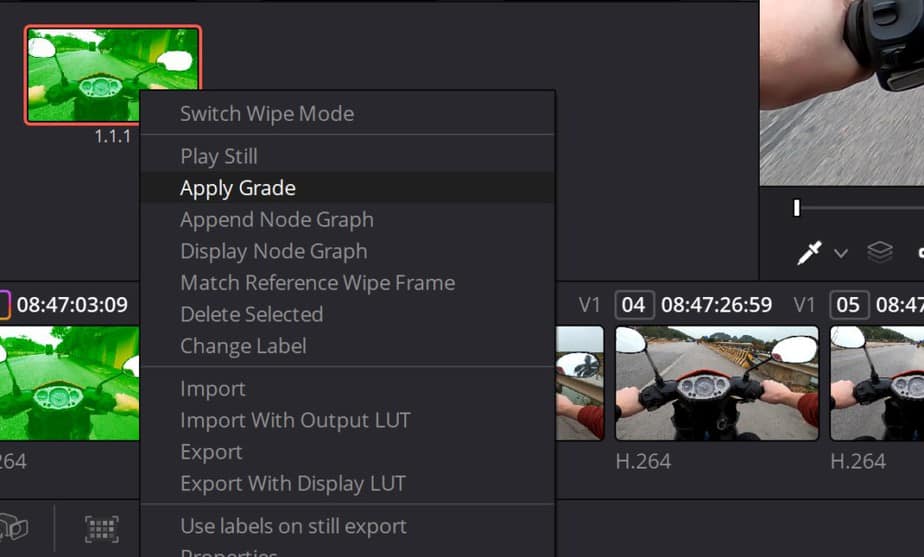Toggle Use labels on still export
This screenshot has width=924, height=557.
click(348, 526)
